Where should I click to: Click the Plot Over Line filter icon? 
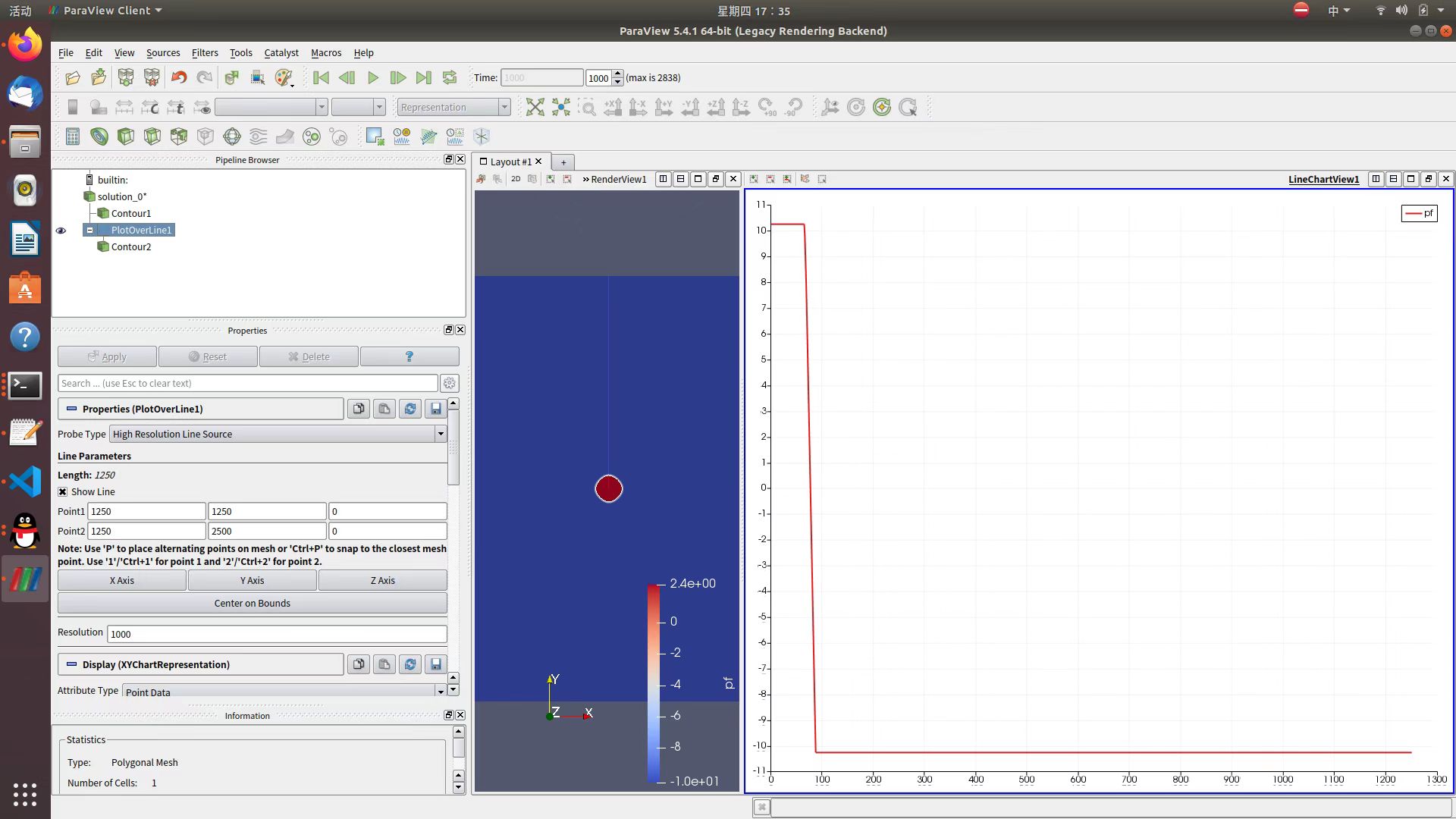[x=428, y=136]
